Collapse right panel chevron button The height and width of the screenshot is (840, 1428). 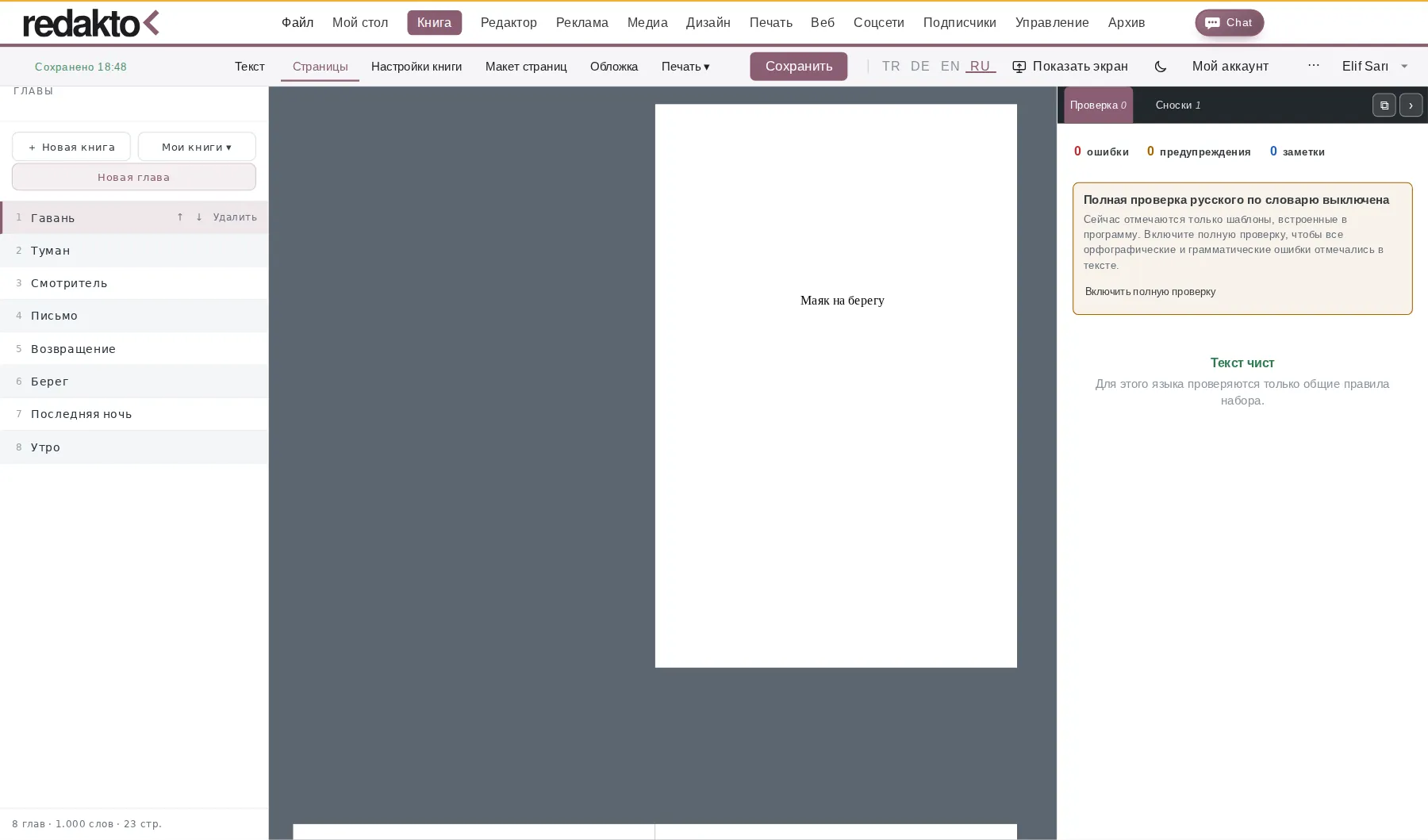pyautogui.click(x=1411, y=105)
